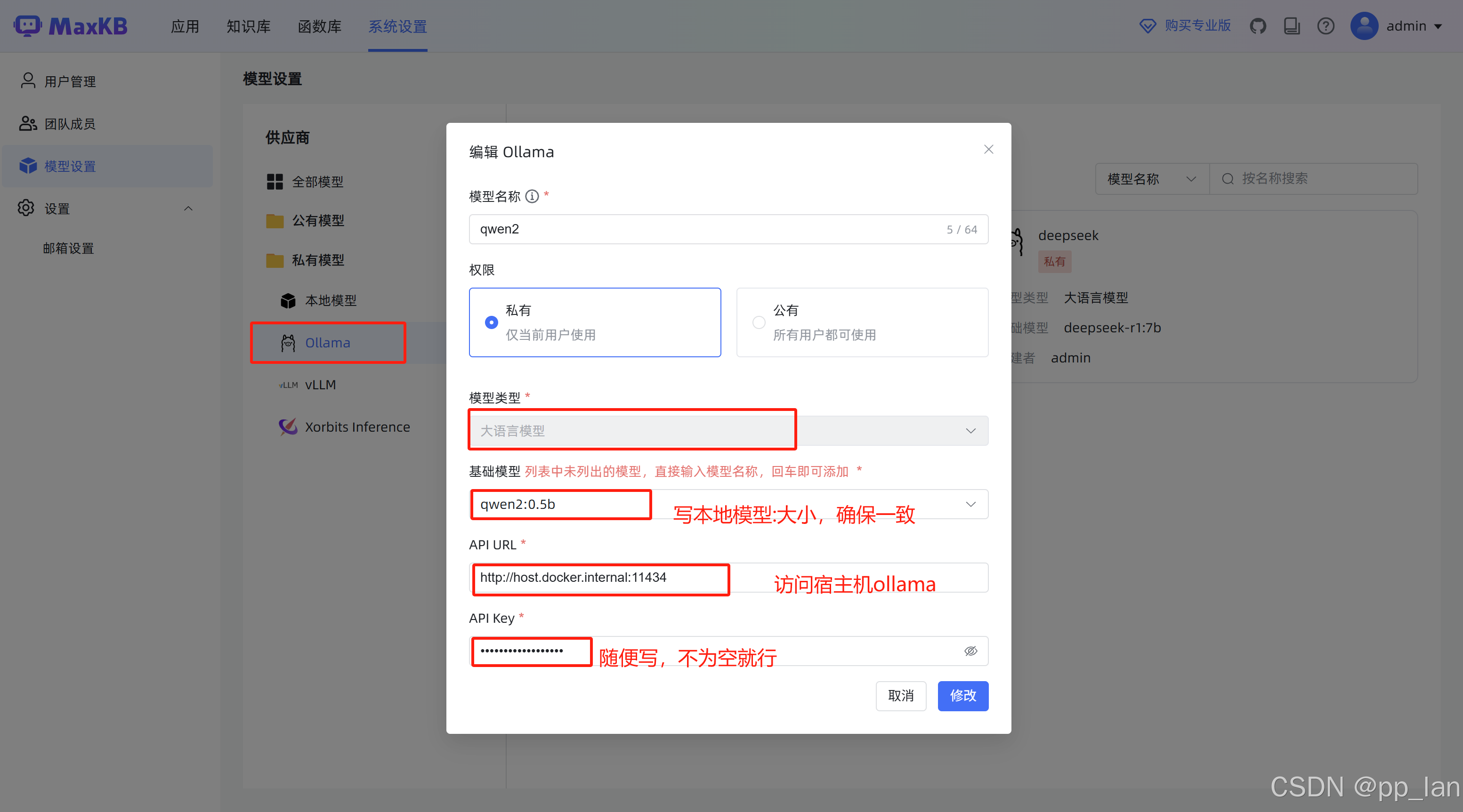Click the user management person icon

coord(28,80)
